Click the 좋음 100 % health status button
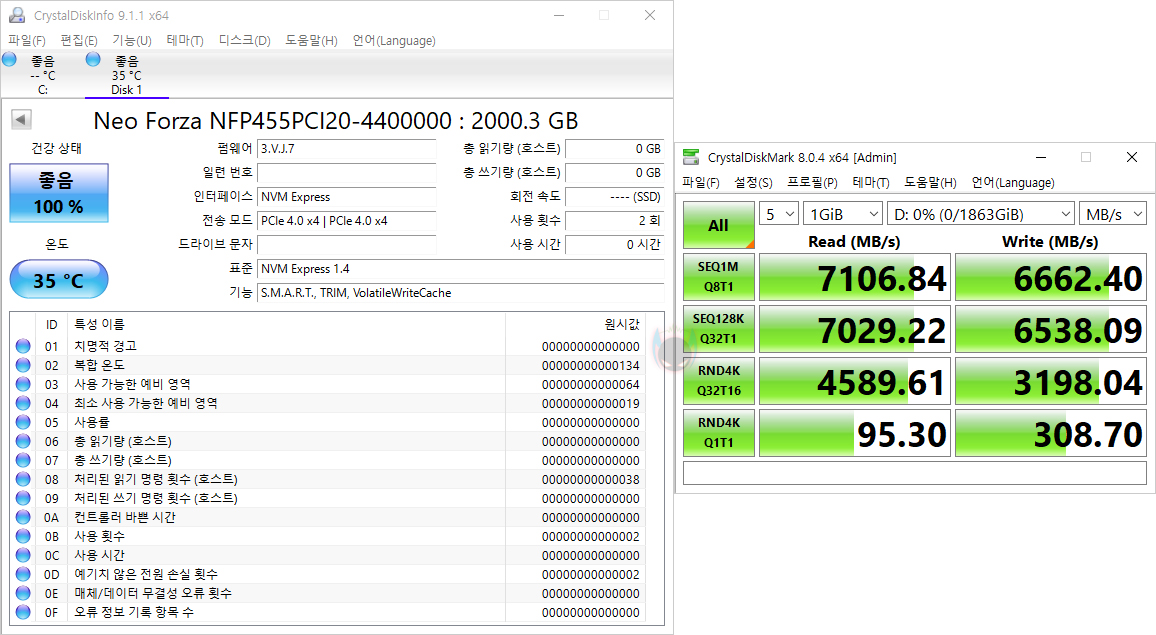 pyautogui.click(x=59, y=193)
